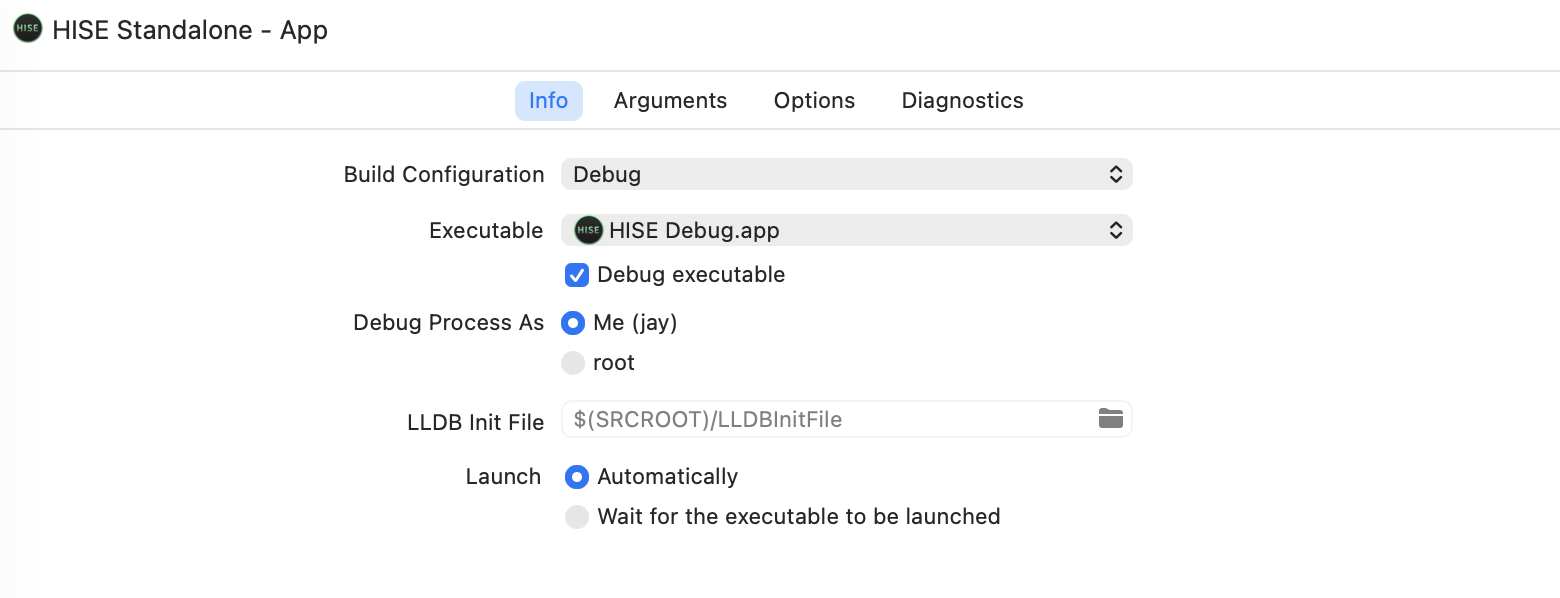Viewport: 1560px width, 598px height.
Task: Switch to the Options tab
Action: click(x=813, y=100)
